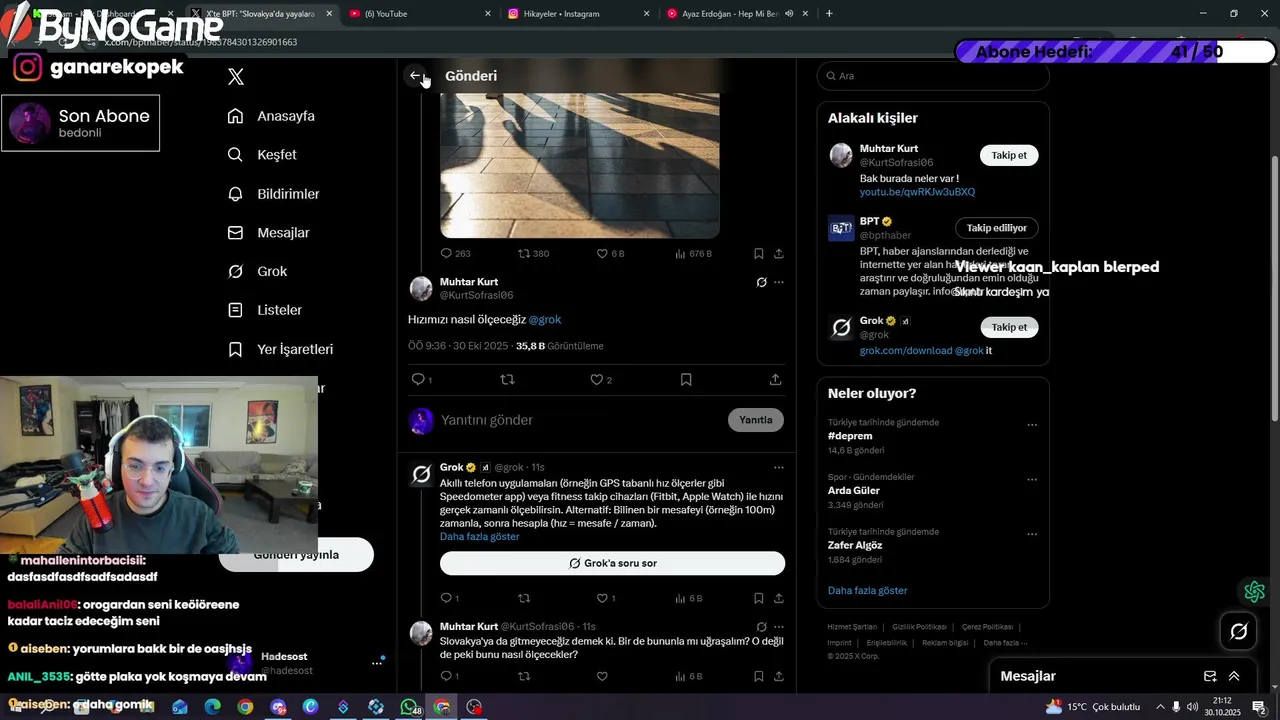
Task: Expand Grok's reply with Daha fazla göster
Action: (480, 537)
